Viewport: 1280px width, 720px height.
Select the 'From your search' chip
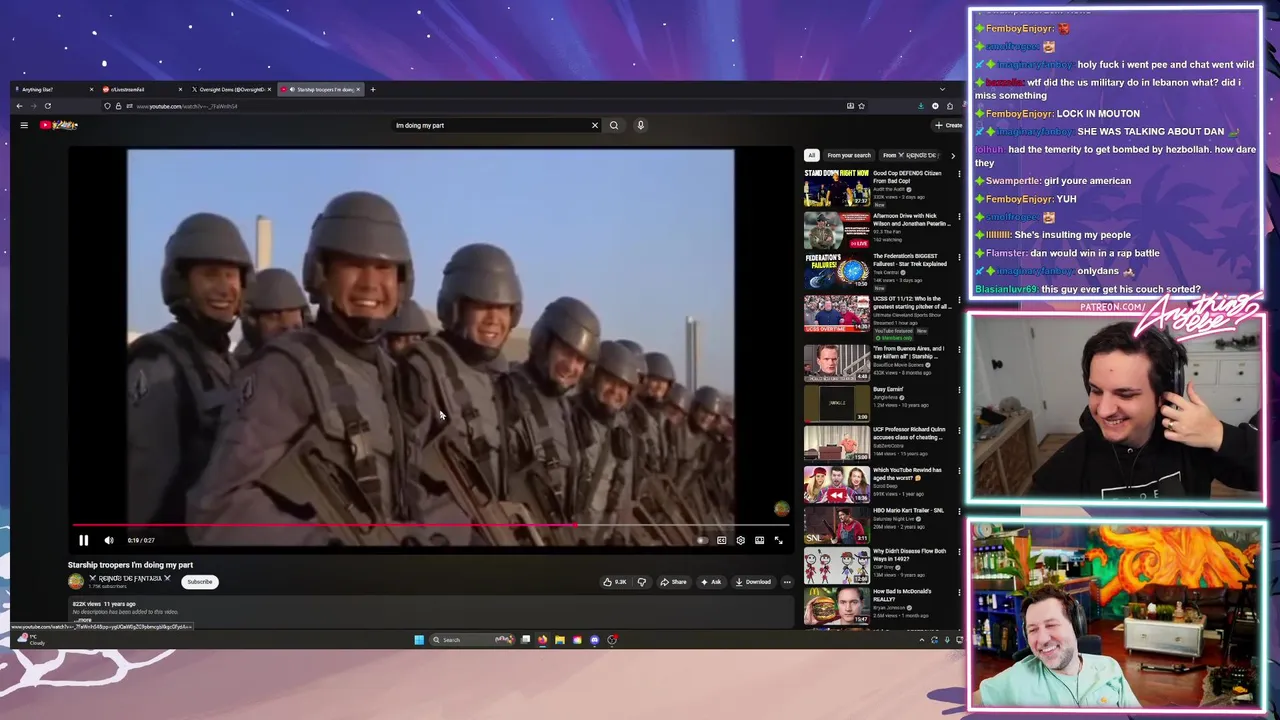[x=849, y=155]
